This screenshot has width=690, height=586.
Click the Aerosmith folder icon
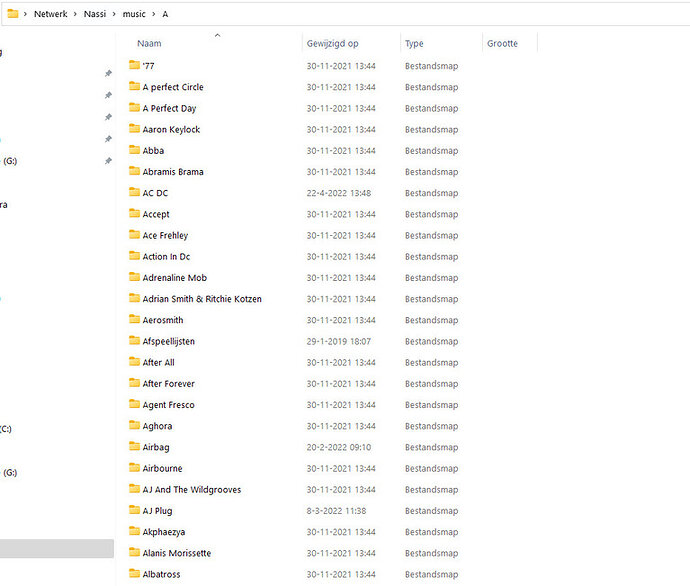click(134, 319)
